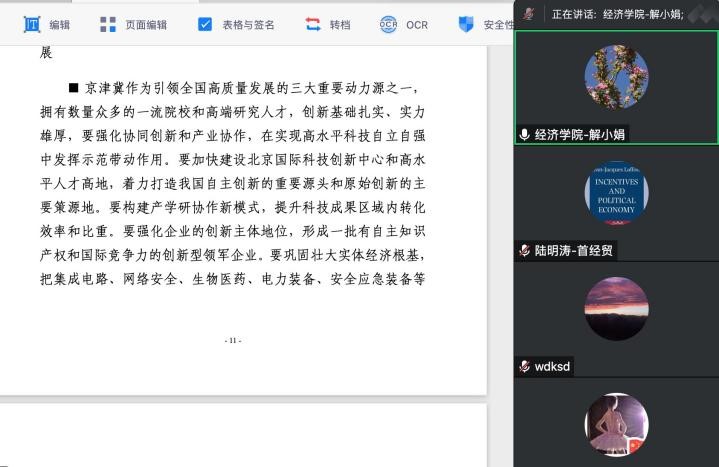Open the 安全性 shield icon
This screenshot has height=467, width=719.
(466, 24)
